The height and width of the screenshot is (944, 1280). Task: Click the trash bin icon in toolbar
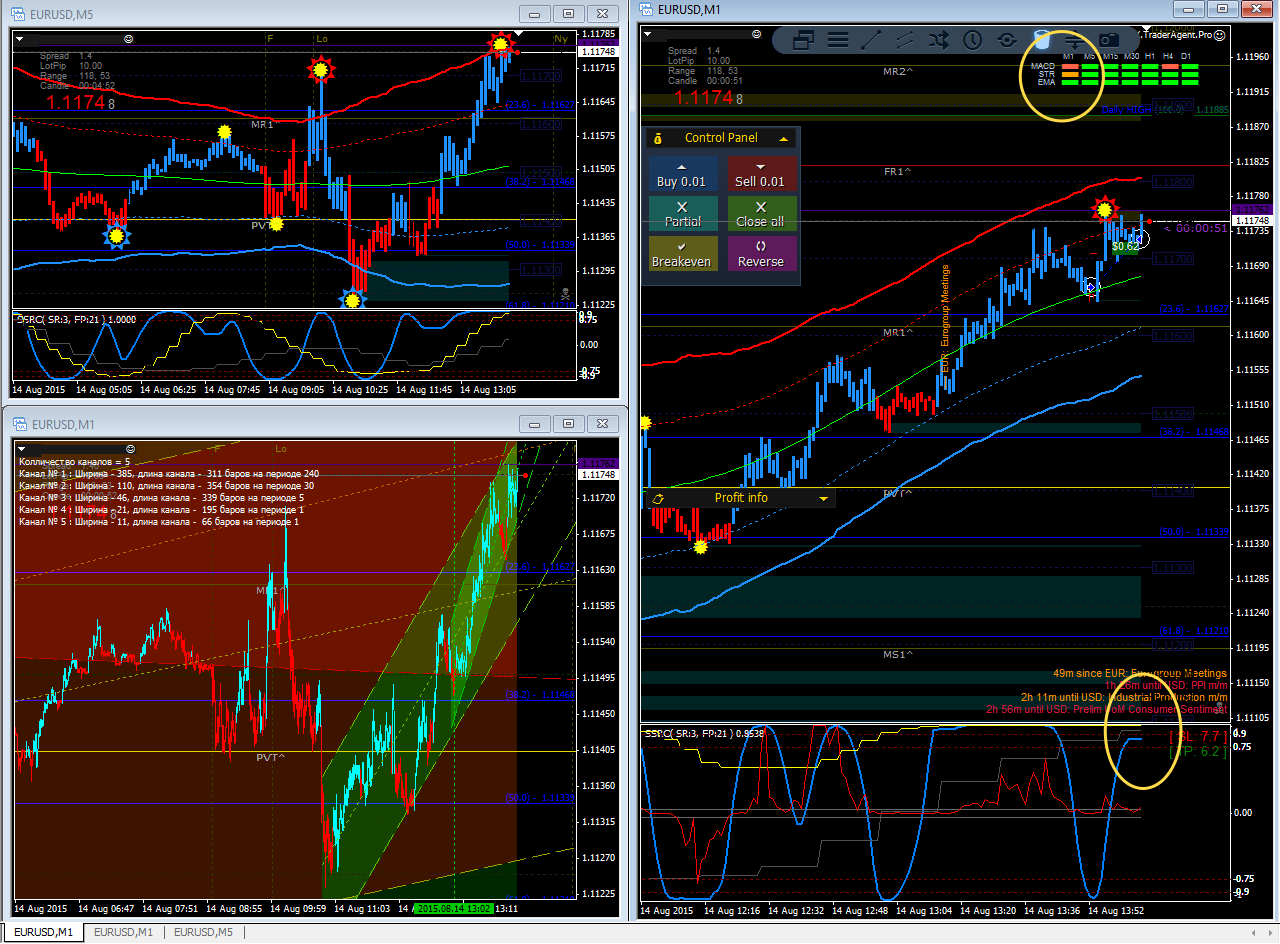(x=1041, y=40)
